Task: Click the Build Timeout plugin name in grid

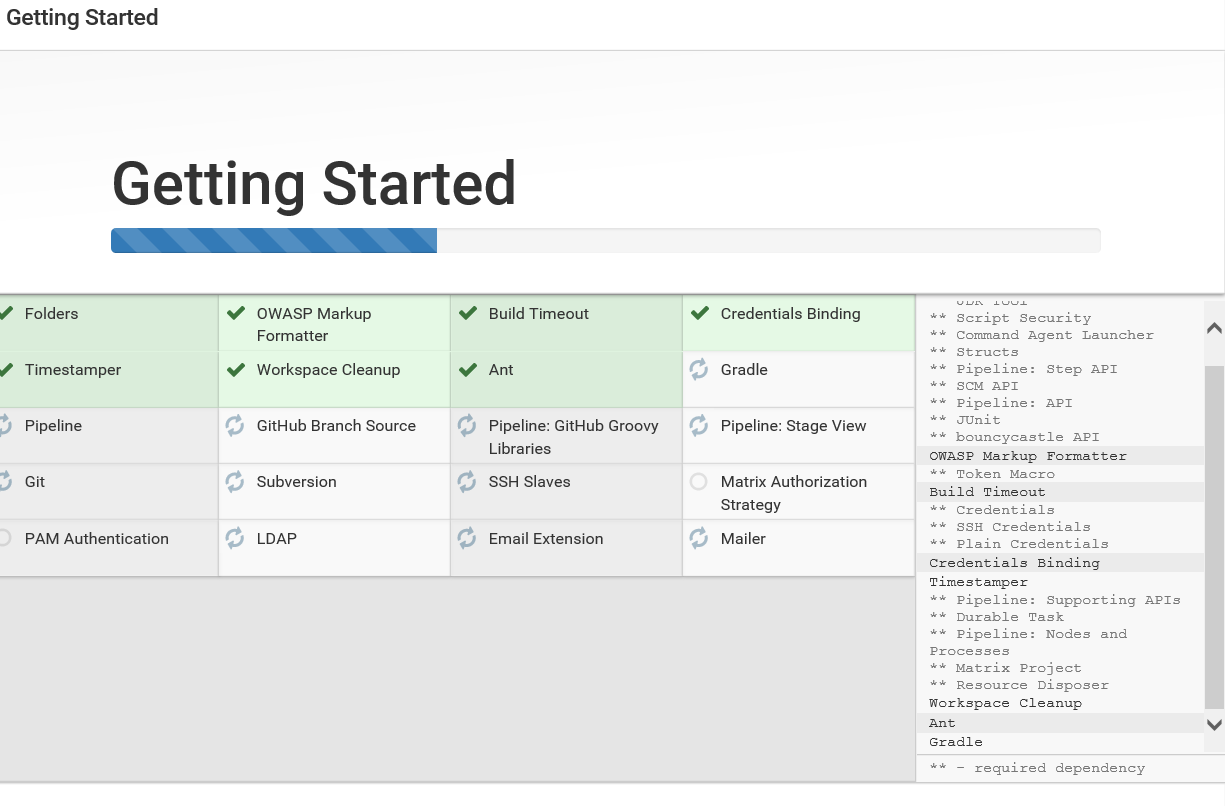Action: tap(539, 313)
